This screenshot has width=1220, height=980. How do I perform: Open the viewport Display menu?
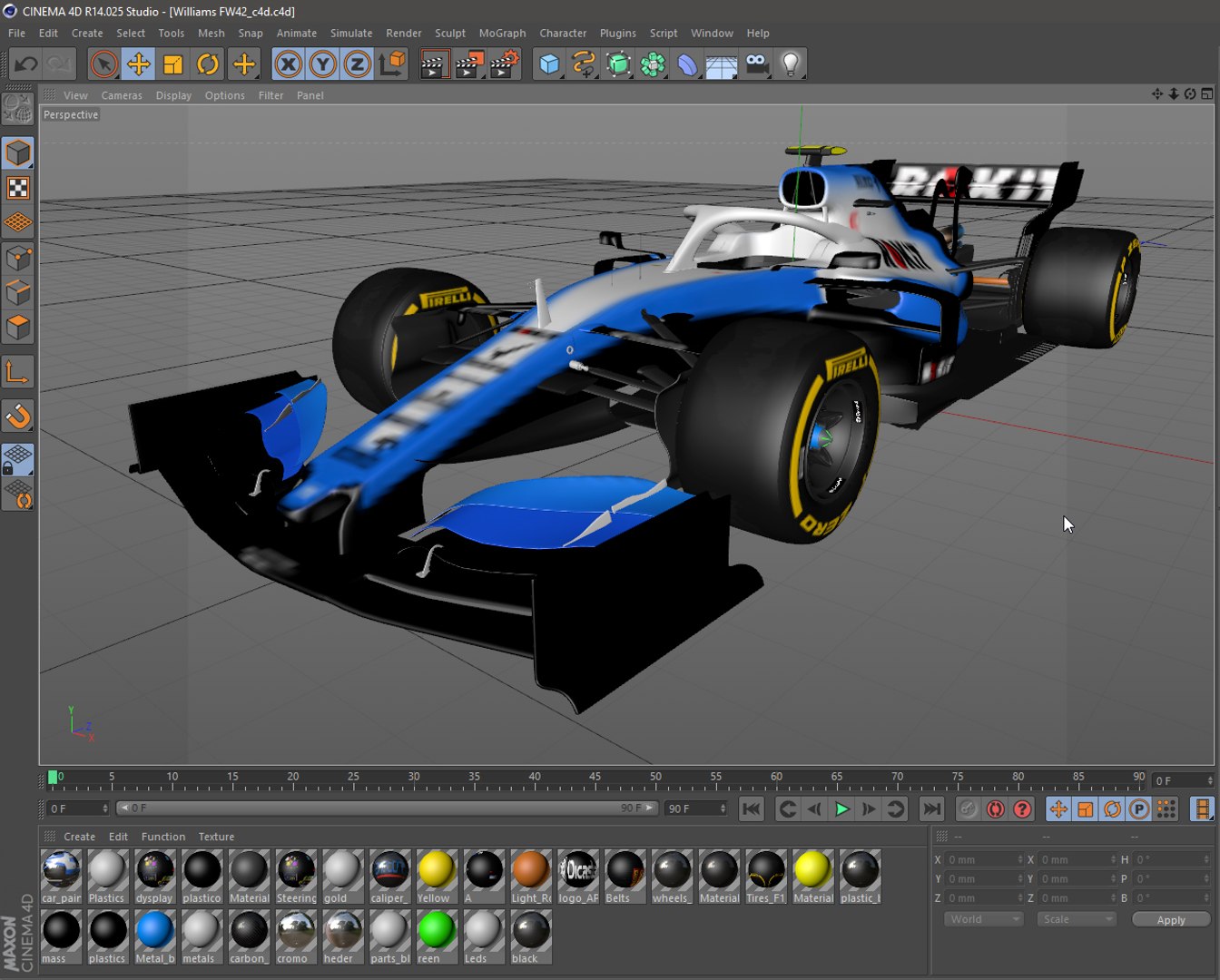[173, 95]
